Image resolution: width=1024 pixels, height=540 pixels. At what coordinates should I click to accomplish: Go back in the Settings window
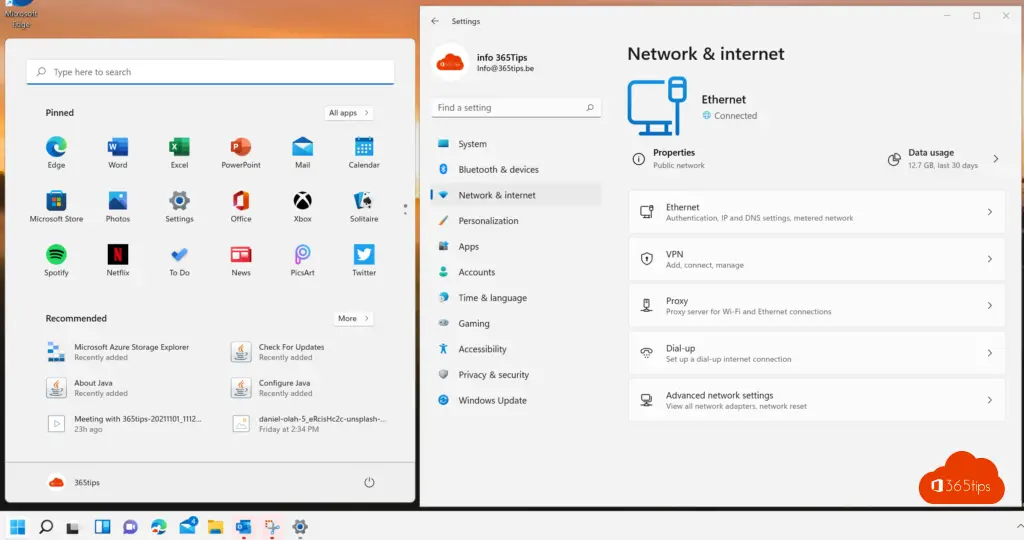tap(435, 21)
